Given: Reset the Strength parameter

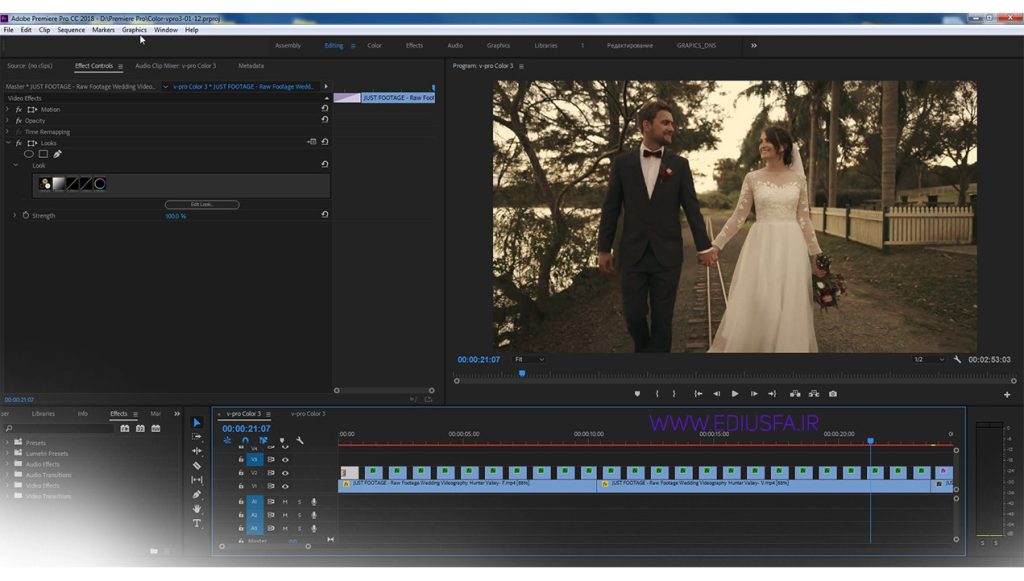Looking at the screenshot, I should pyautogui.click(x=325, y=214).
